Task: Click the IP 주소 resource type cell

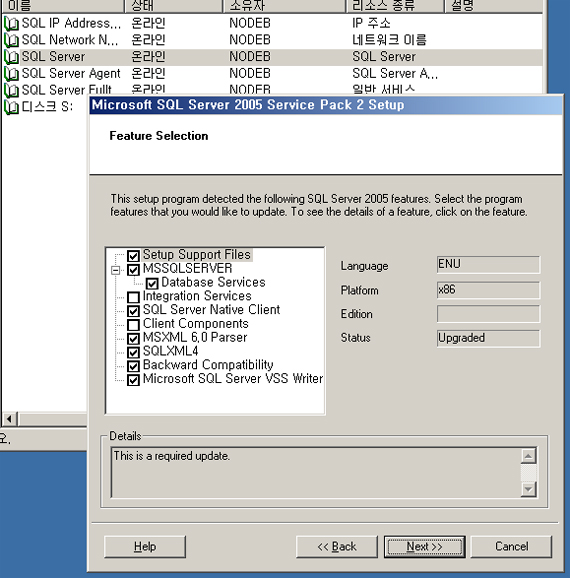Action: pyautogui.click(x=371, y=23)
